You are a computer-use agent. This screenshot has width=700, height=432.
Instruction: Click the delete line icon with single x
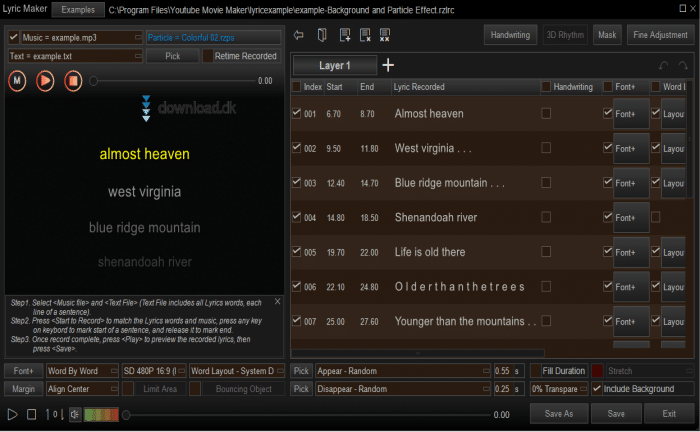(x=364, y=36)
